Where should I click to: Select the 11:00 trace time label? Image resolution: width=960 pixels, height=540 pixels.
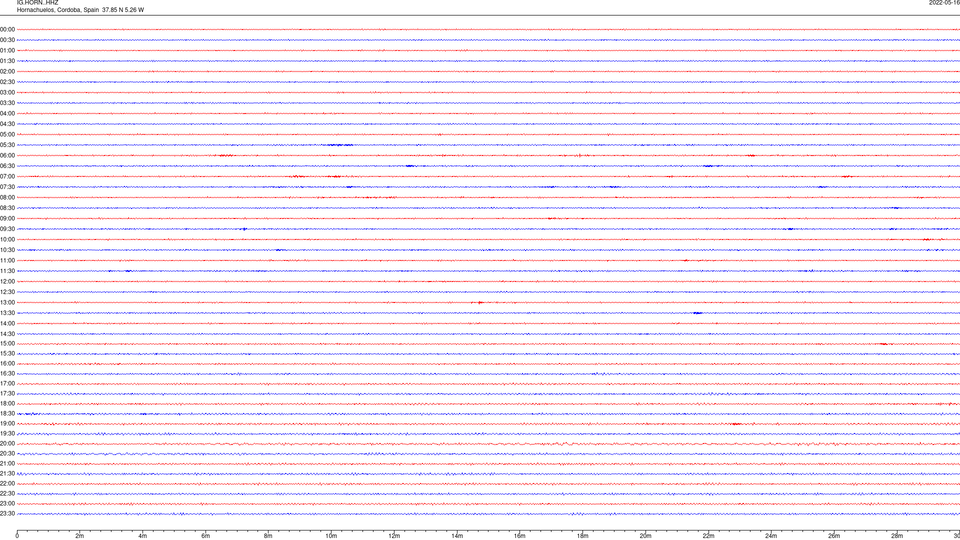7,260
